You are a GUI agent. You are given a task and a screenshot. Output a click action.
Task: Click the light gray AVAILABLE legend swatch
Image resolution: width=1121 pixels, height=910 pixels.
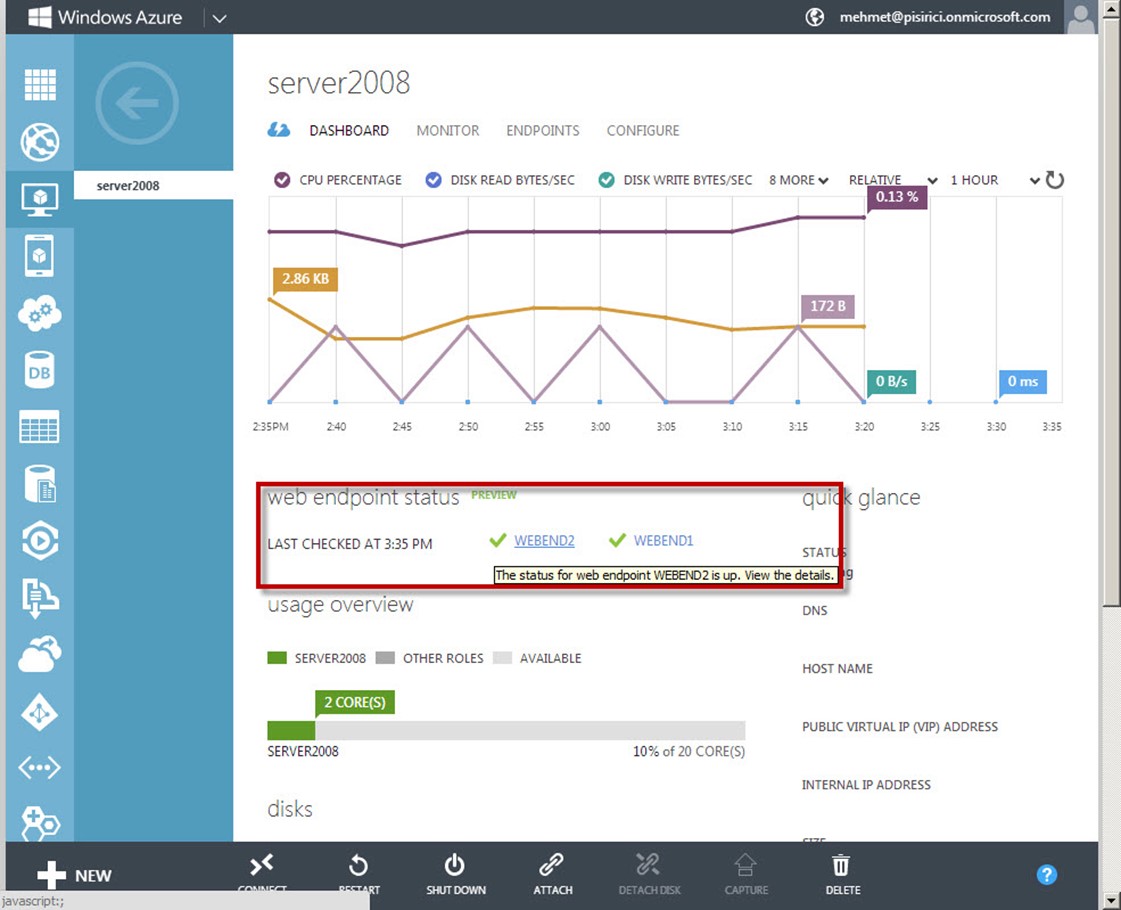pos(503,658)
